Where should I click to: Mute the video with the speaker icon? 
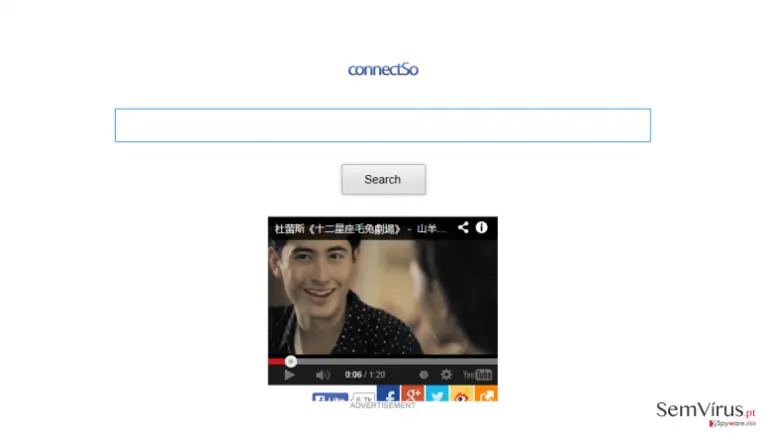(x=322, y=375)
